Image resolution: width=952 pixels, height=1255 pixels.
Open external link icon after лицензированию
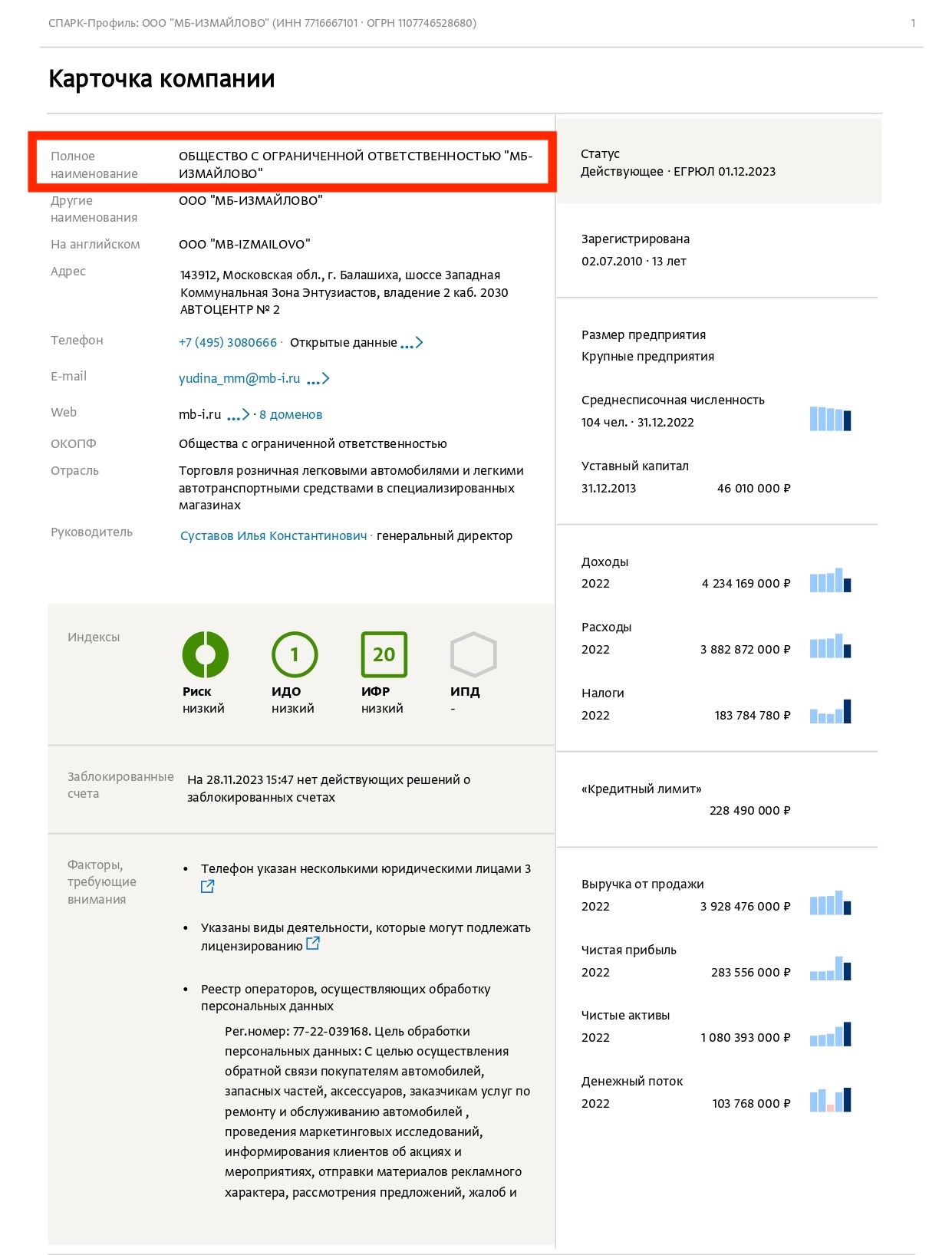[x=313, y=944]
